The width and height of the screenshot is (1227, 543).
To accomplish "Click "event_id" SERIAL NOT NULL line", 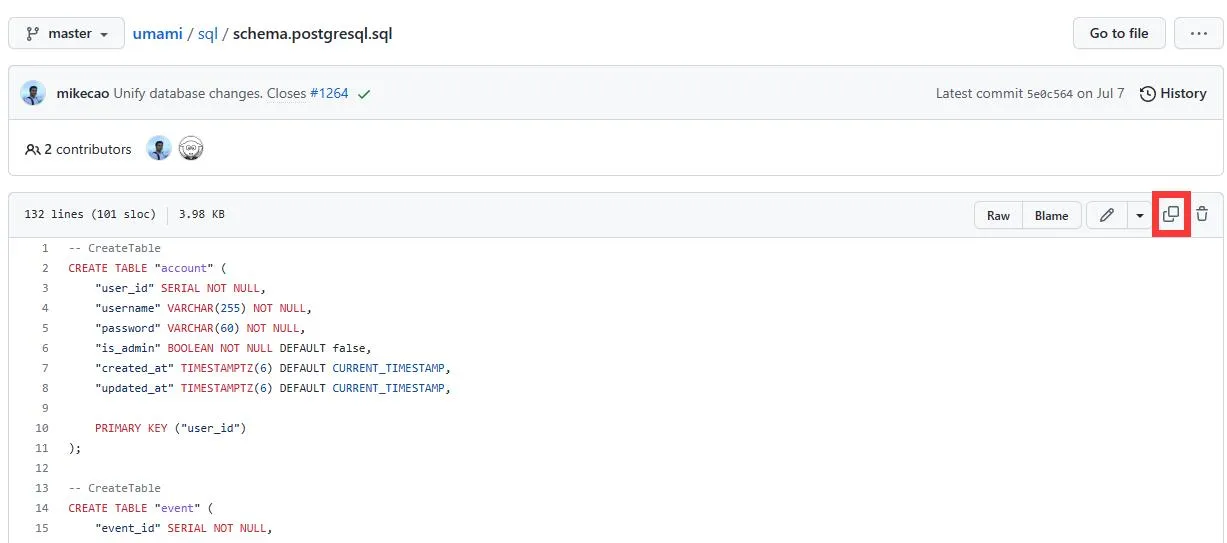I will coord(183,528).
